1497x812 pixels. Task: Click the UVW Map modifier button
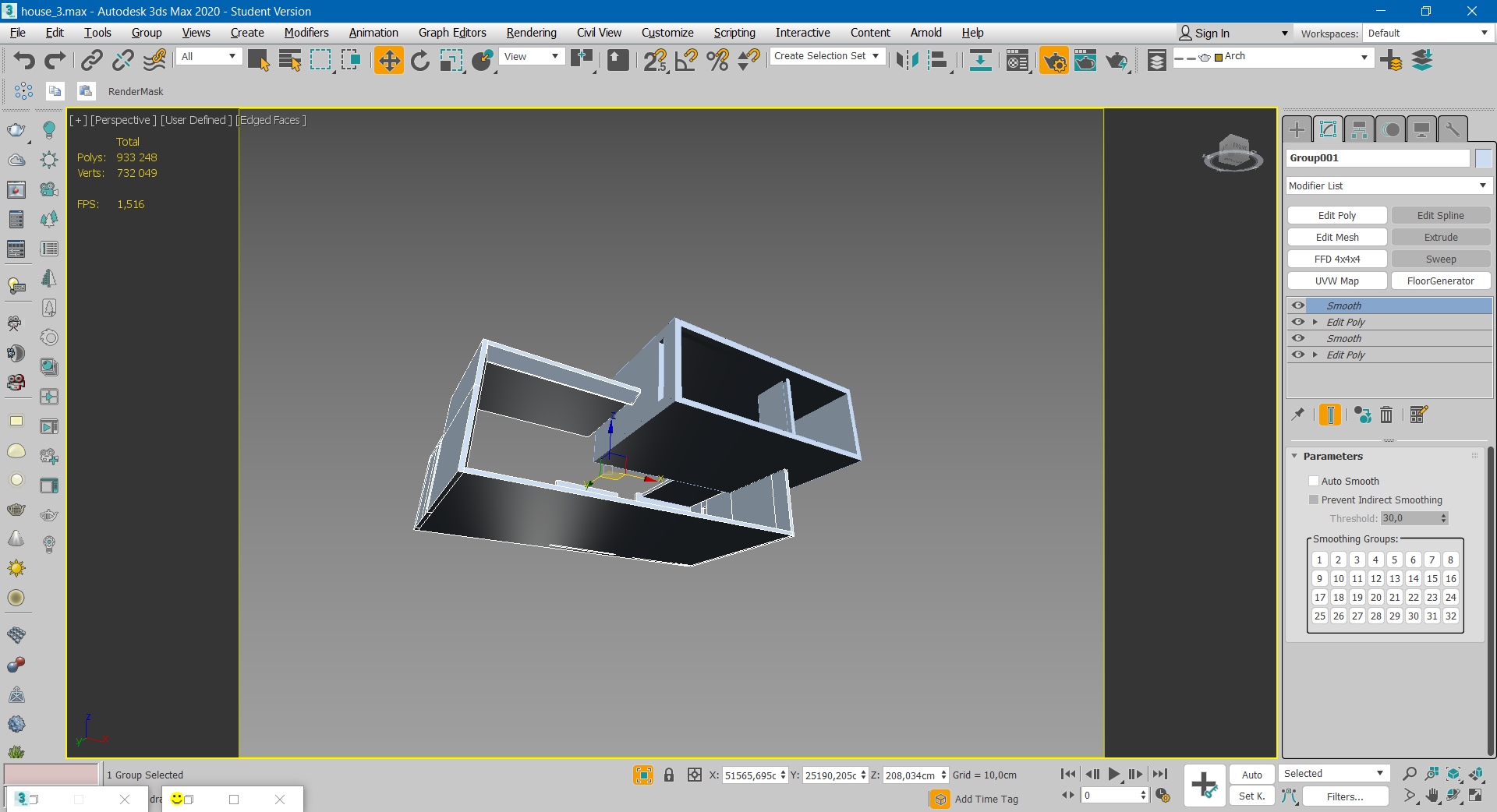coord(1336,281)
